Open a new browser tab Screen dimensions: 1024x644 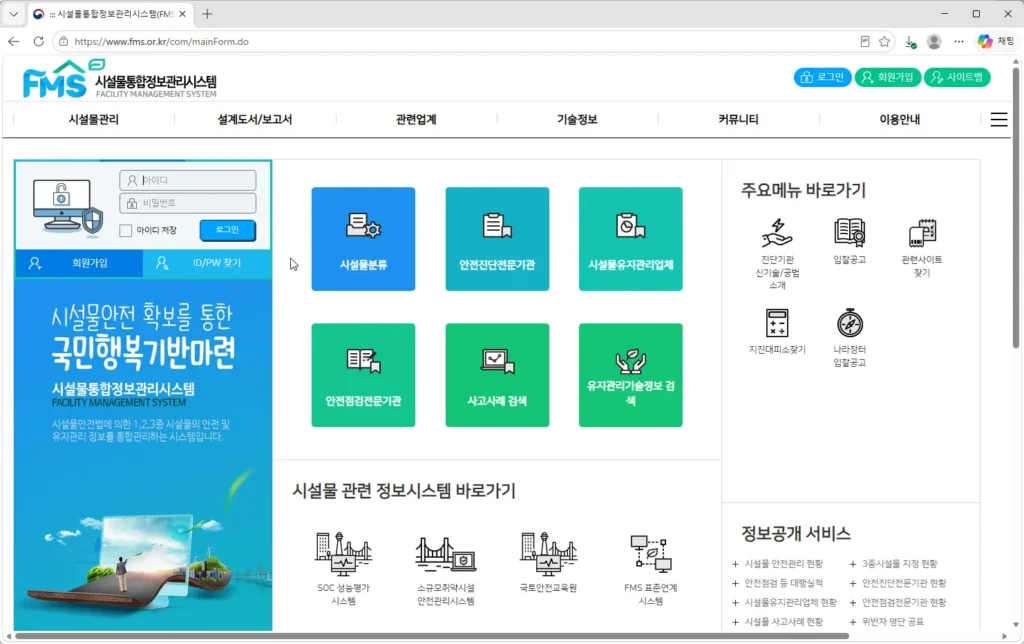pyautogui.click(x=207, y=14)
